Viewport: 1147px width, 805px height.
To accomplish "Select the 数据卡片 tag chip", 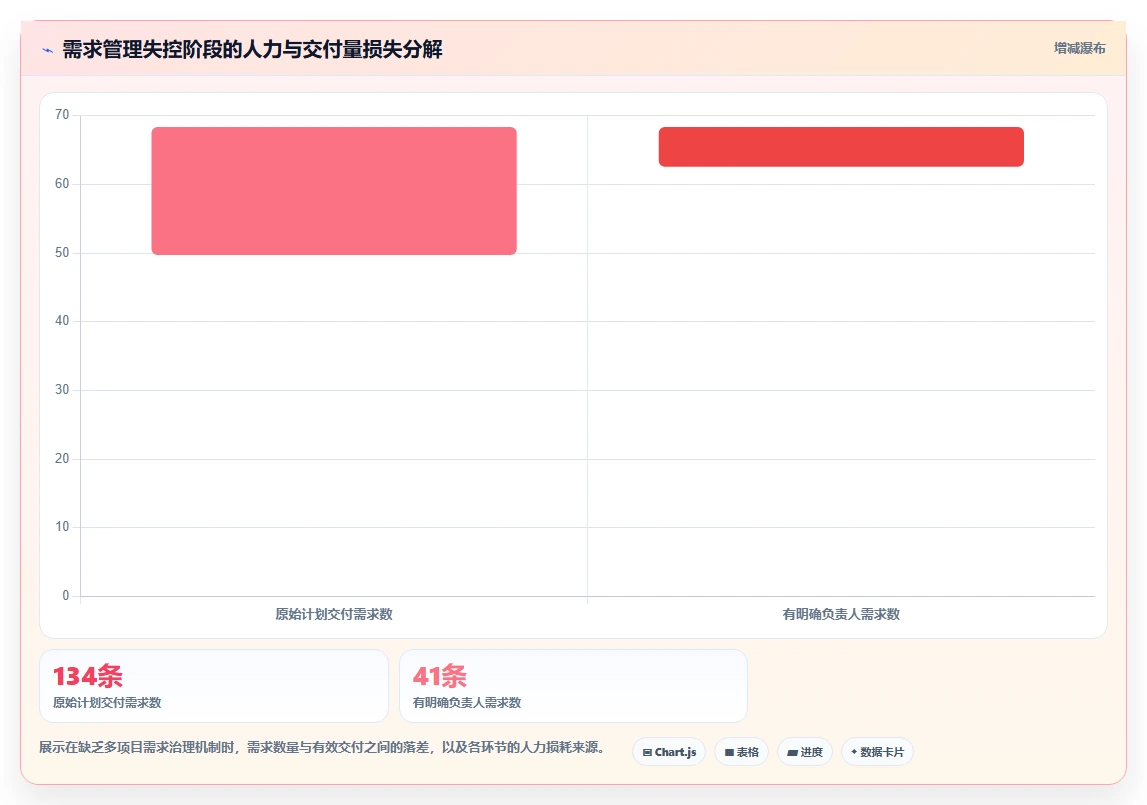I will tap(877, 752).
